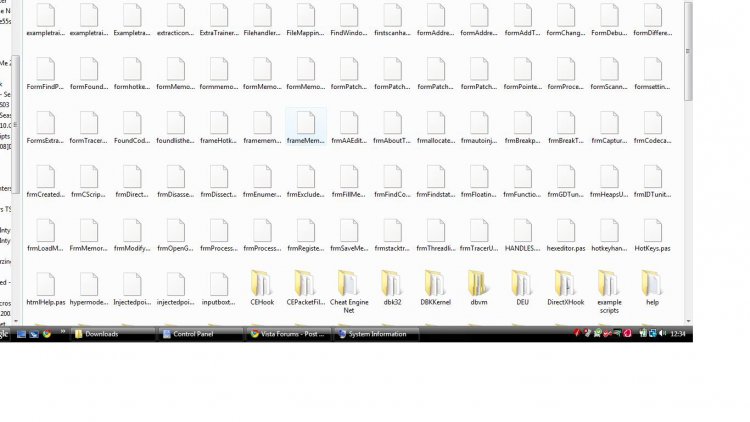750x422 pixels.
Task: Select the formFound... file icon
Action: point(89,69)
